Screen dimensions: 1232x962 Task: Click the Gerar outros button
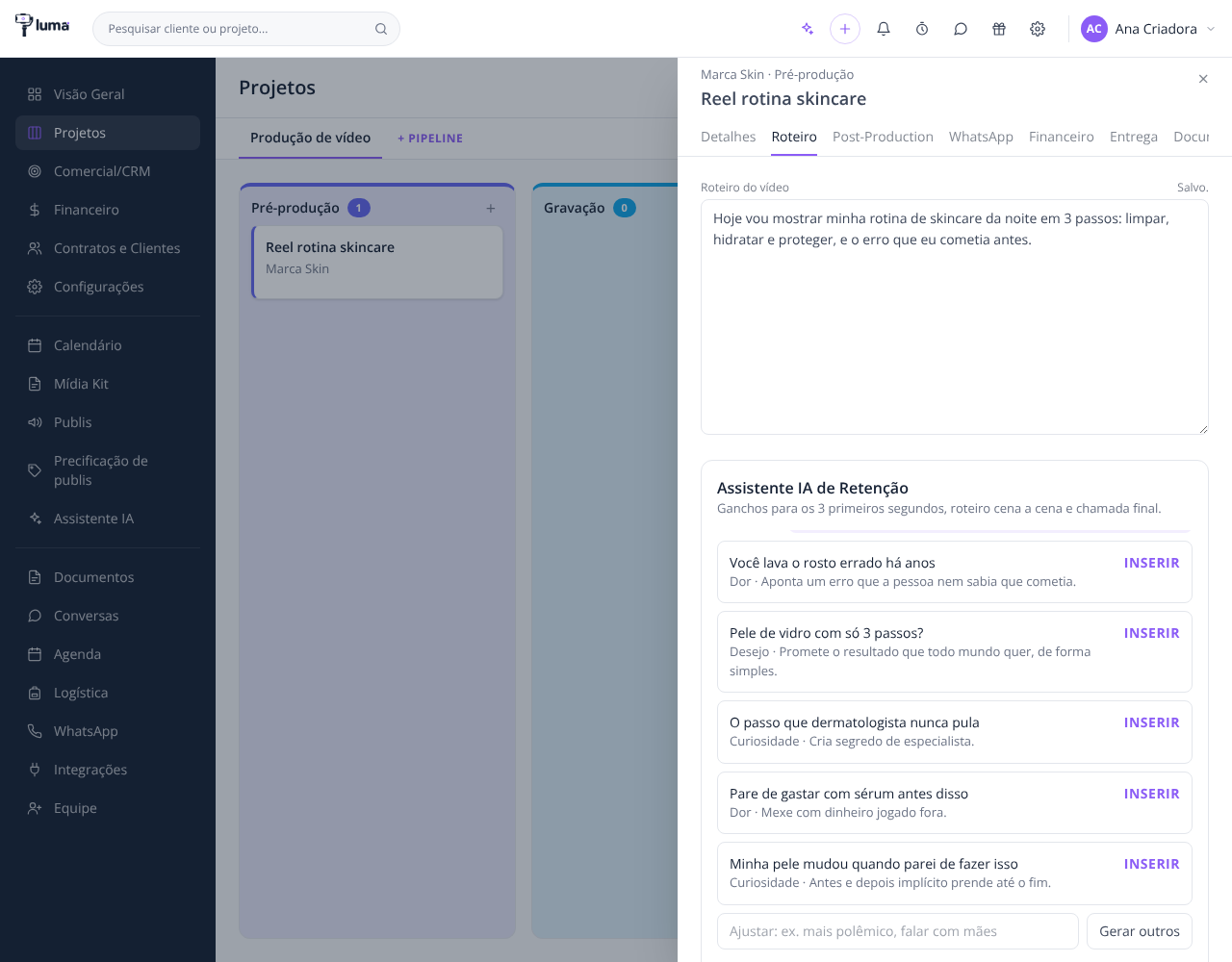[1140, 931]
